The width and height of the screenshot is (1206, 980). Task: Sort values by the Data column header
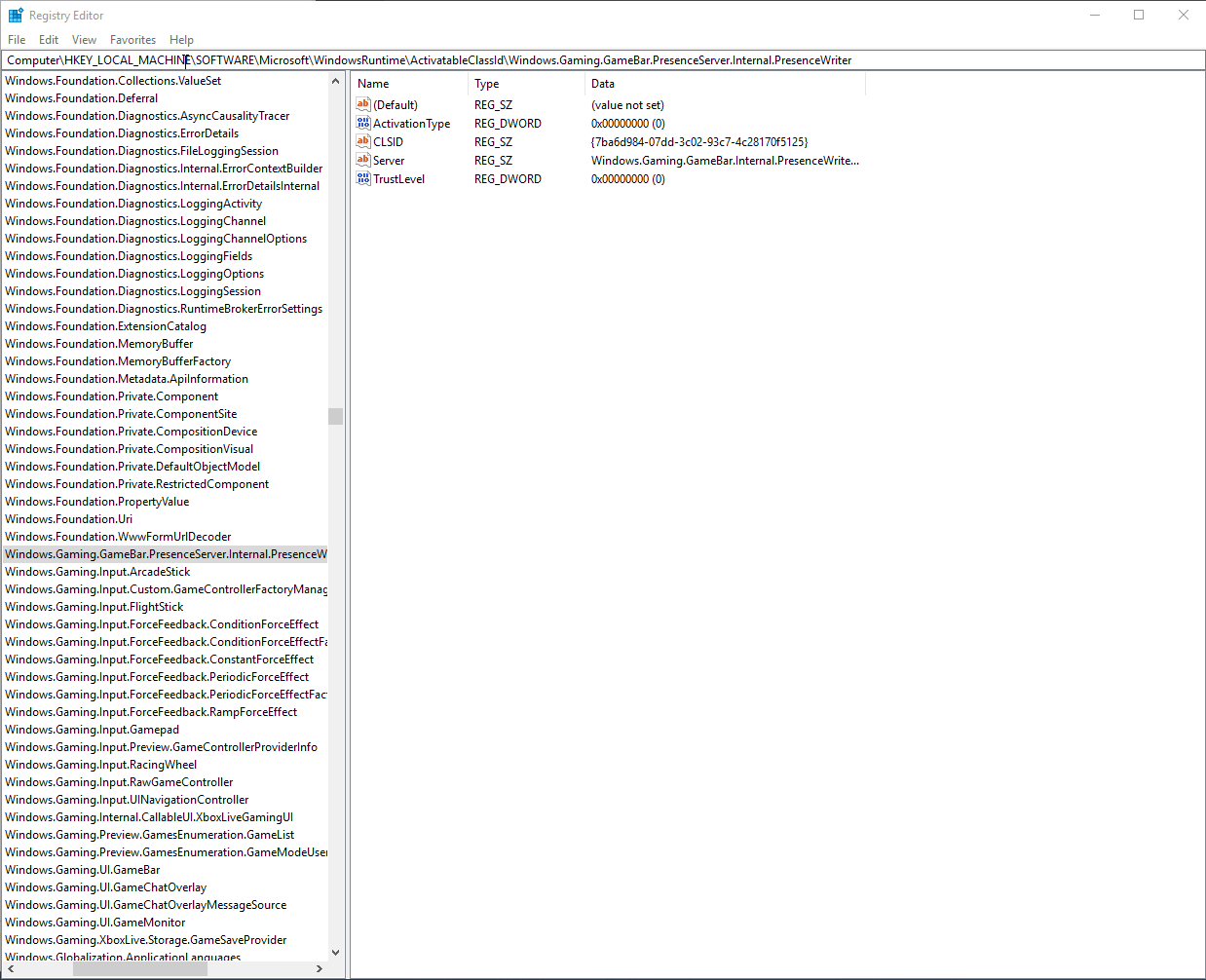[x=725, y=84]
